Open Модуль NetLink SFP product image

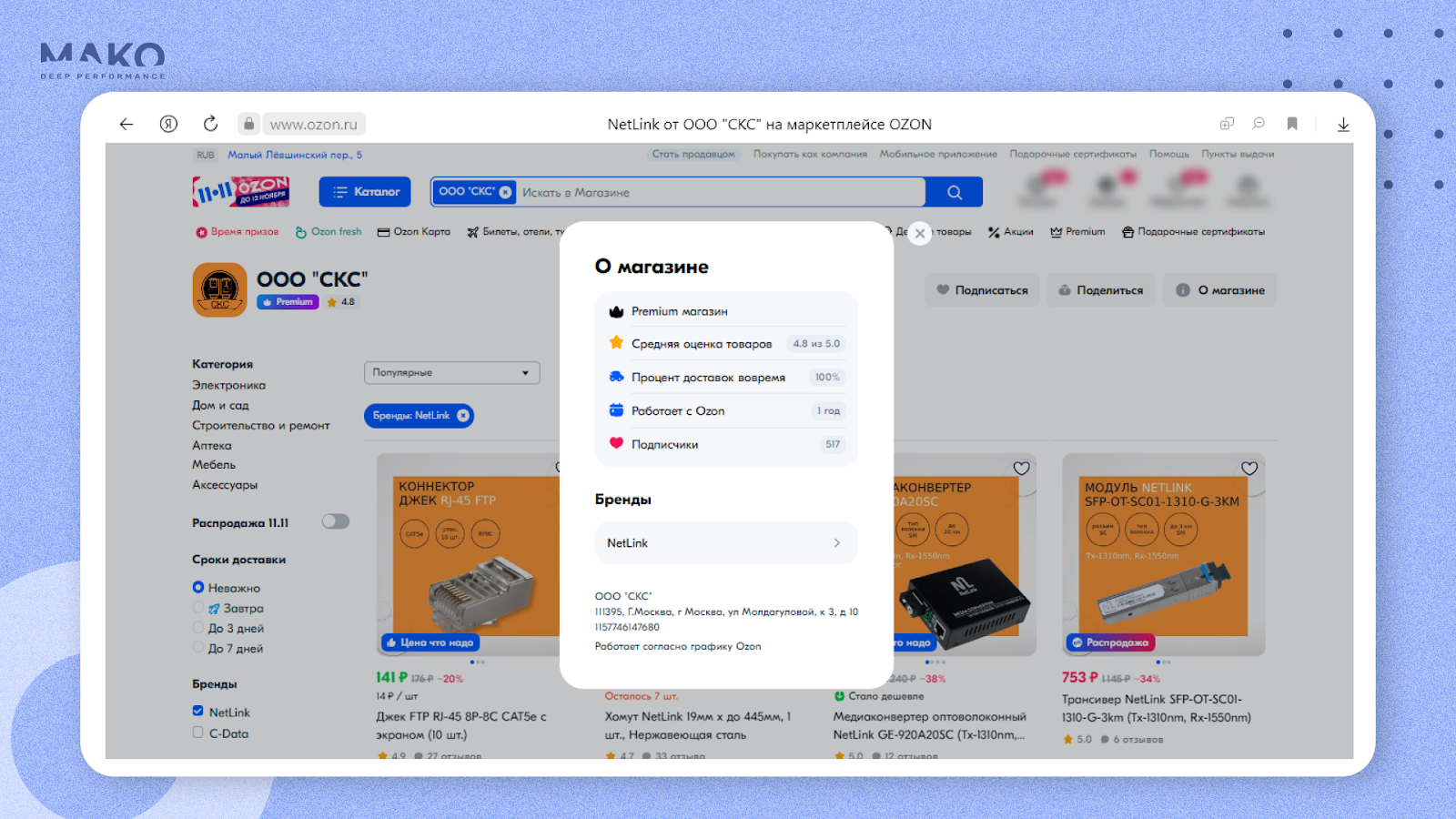click(x=1164, y=555)
